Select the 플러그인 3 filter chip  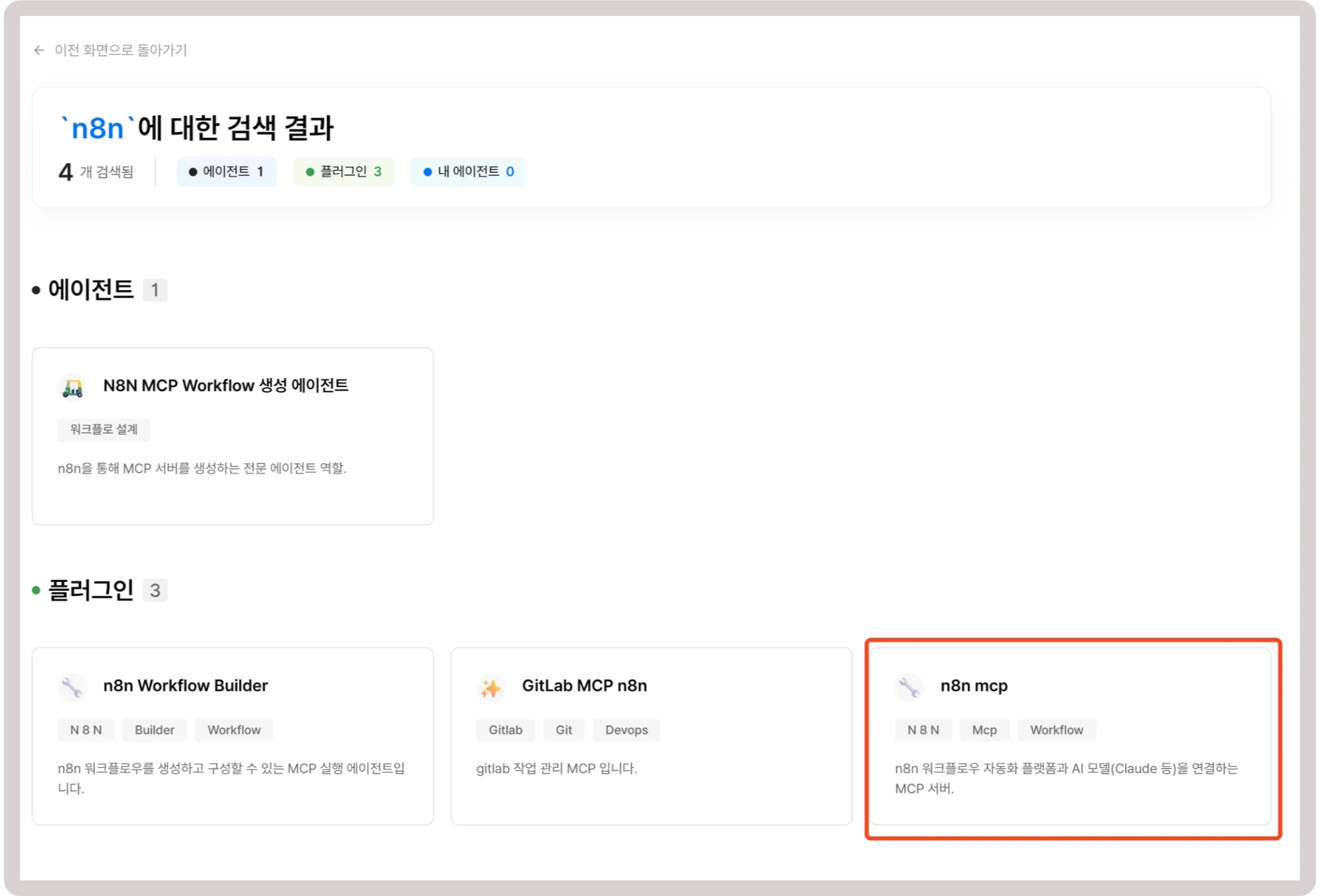tap(344, 172)
